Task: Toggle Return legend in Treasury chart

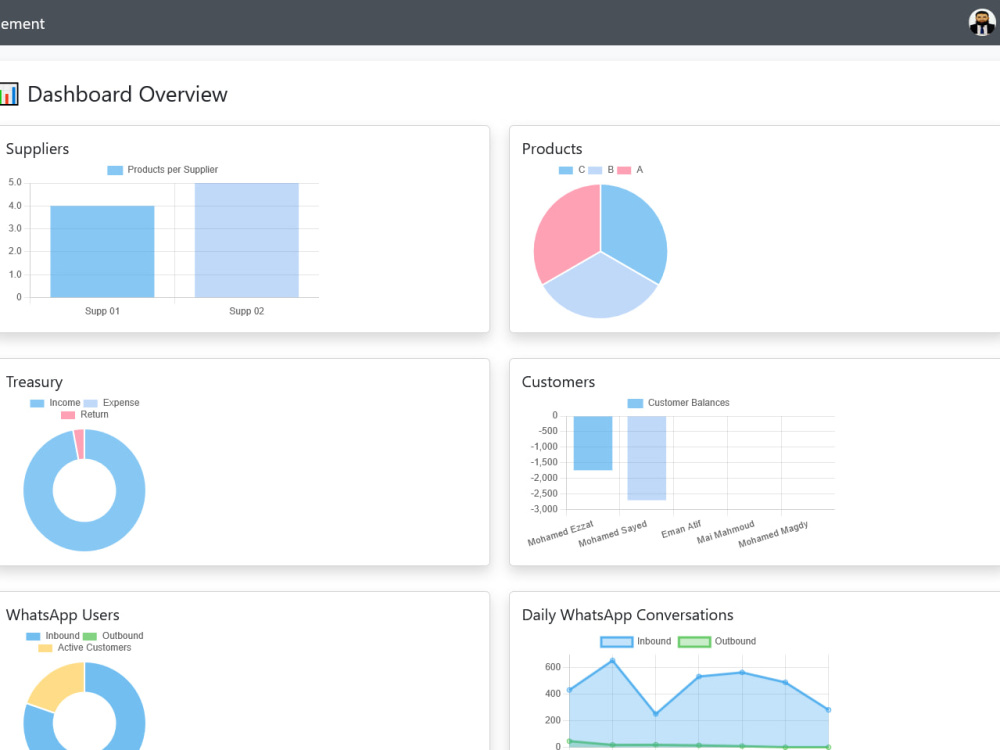Action: click(x=85, y=415)
